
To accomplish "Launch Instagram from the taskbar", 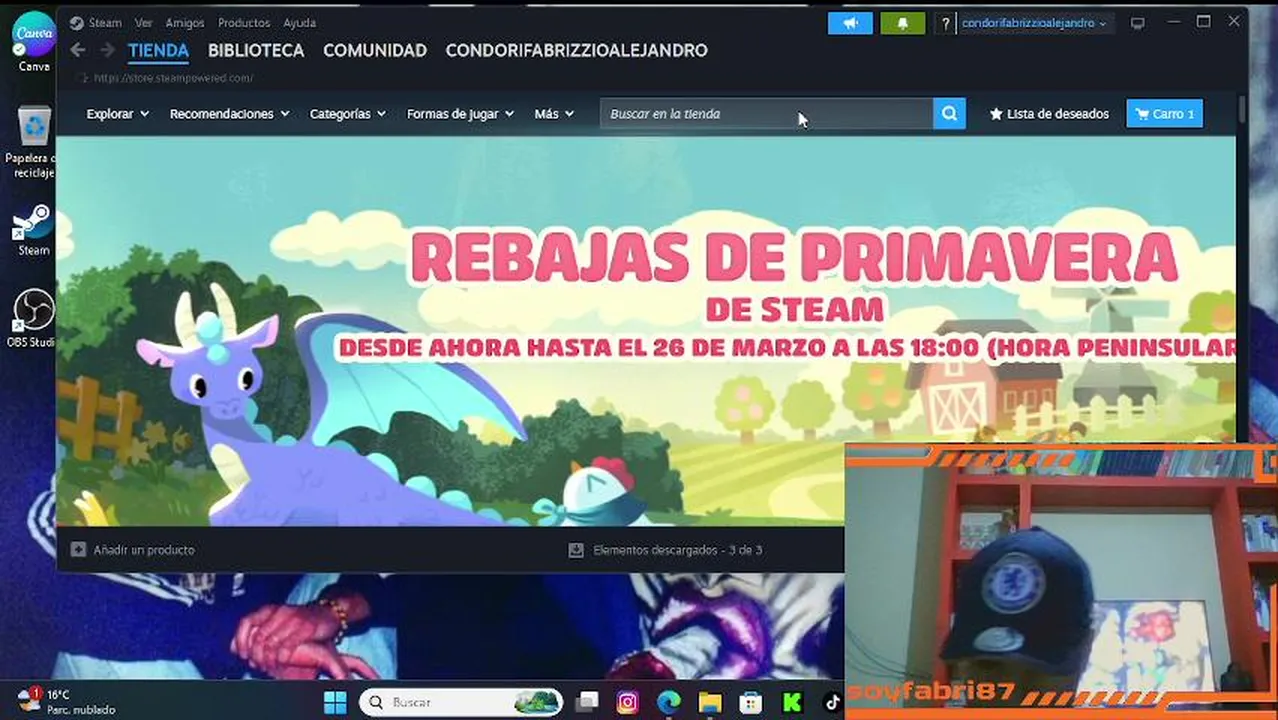I will [627, 702].
